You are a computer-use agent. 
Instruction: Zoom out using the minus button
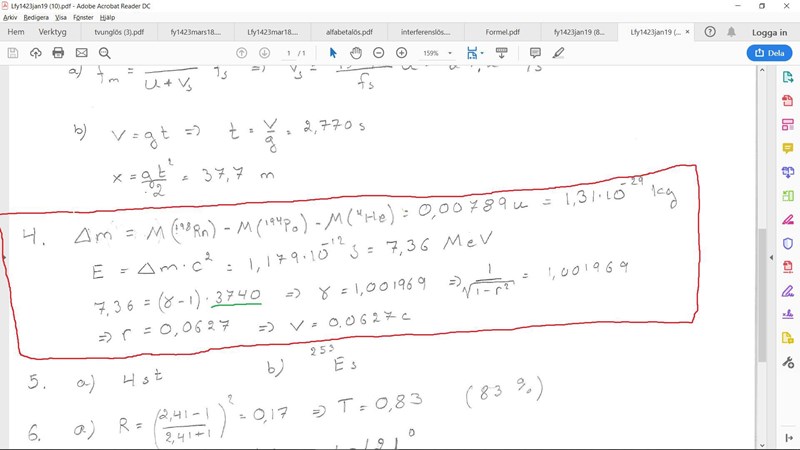(379, 53)
